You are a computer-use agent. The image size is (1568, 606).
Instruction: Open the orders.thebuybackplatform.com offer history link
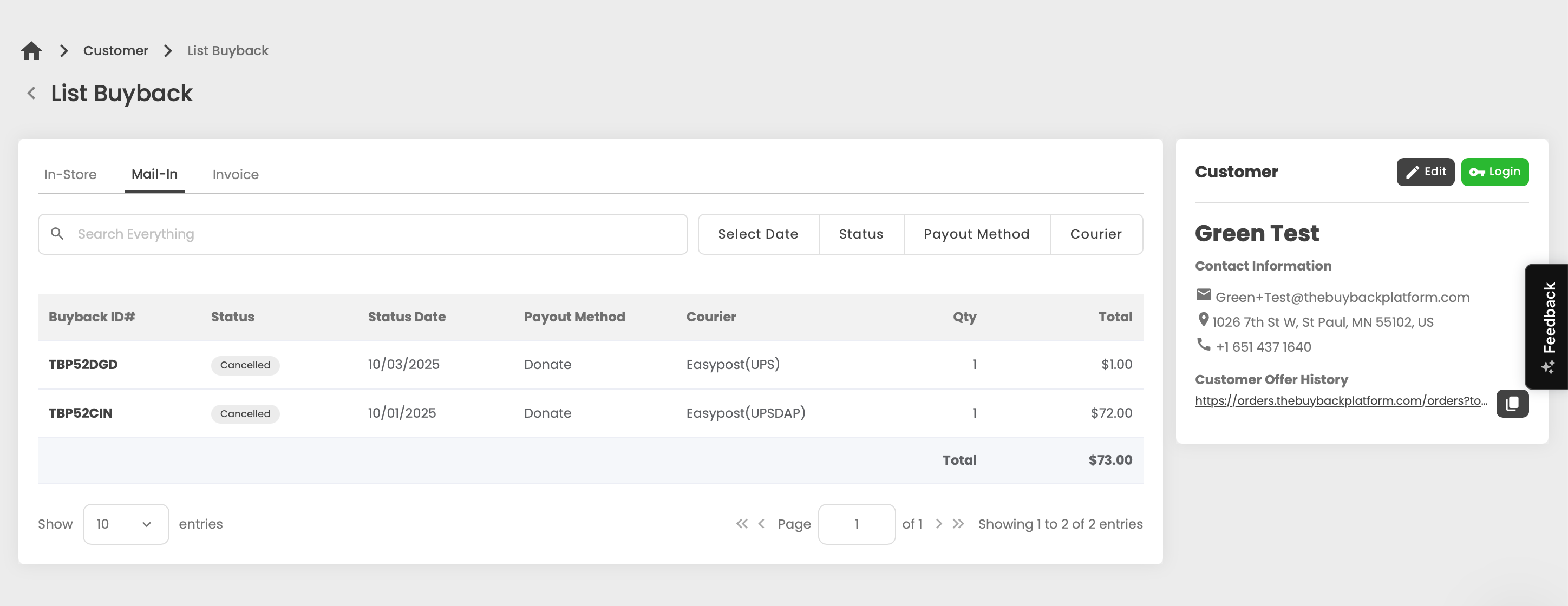tap(1341, 401)
